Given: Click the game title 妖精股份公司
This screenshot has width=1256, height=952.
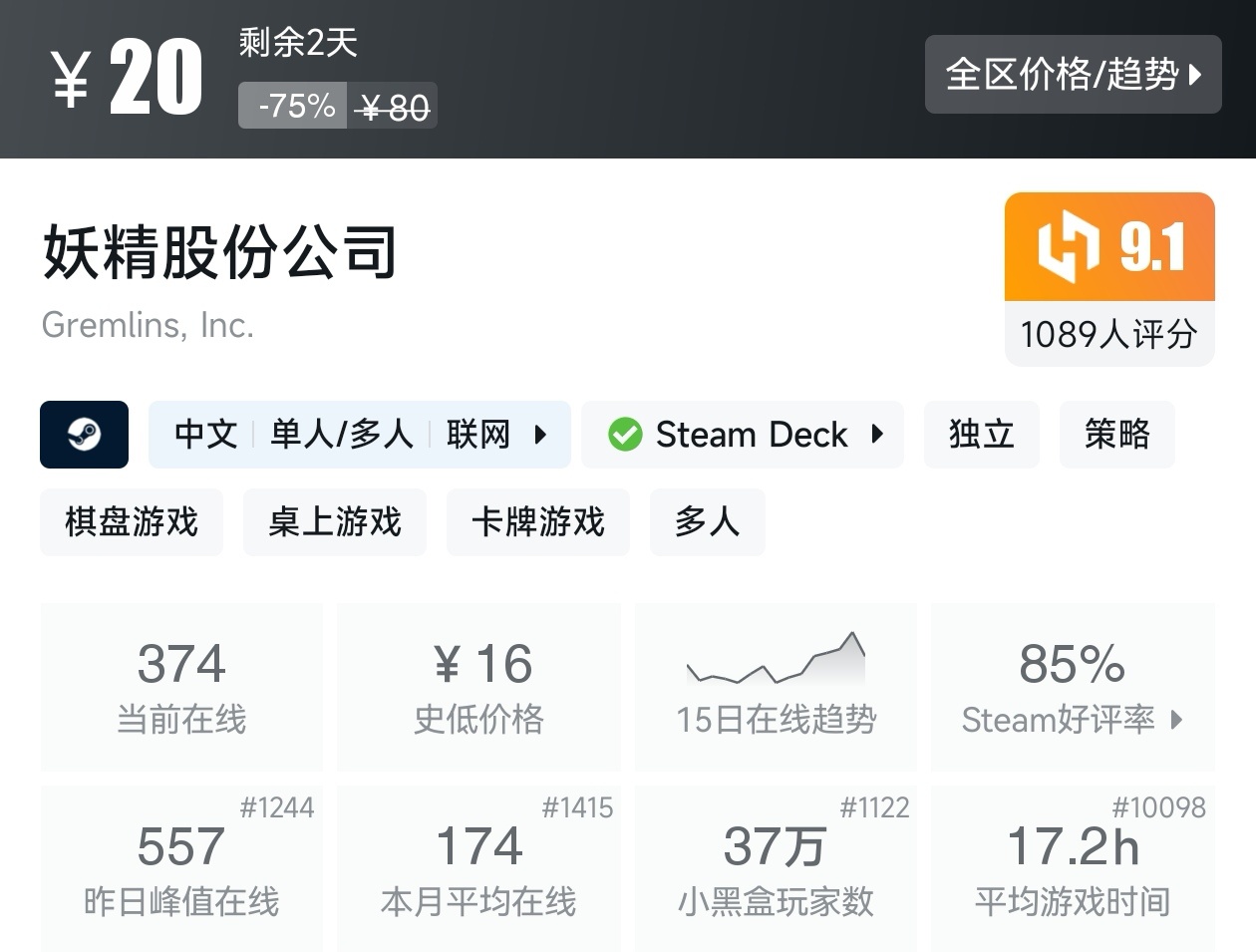Looking at the screenshot, I should (x=220, y=251).
